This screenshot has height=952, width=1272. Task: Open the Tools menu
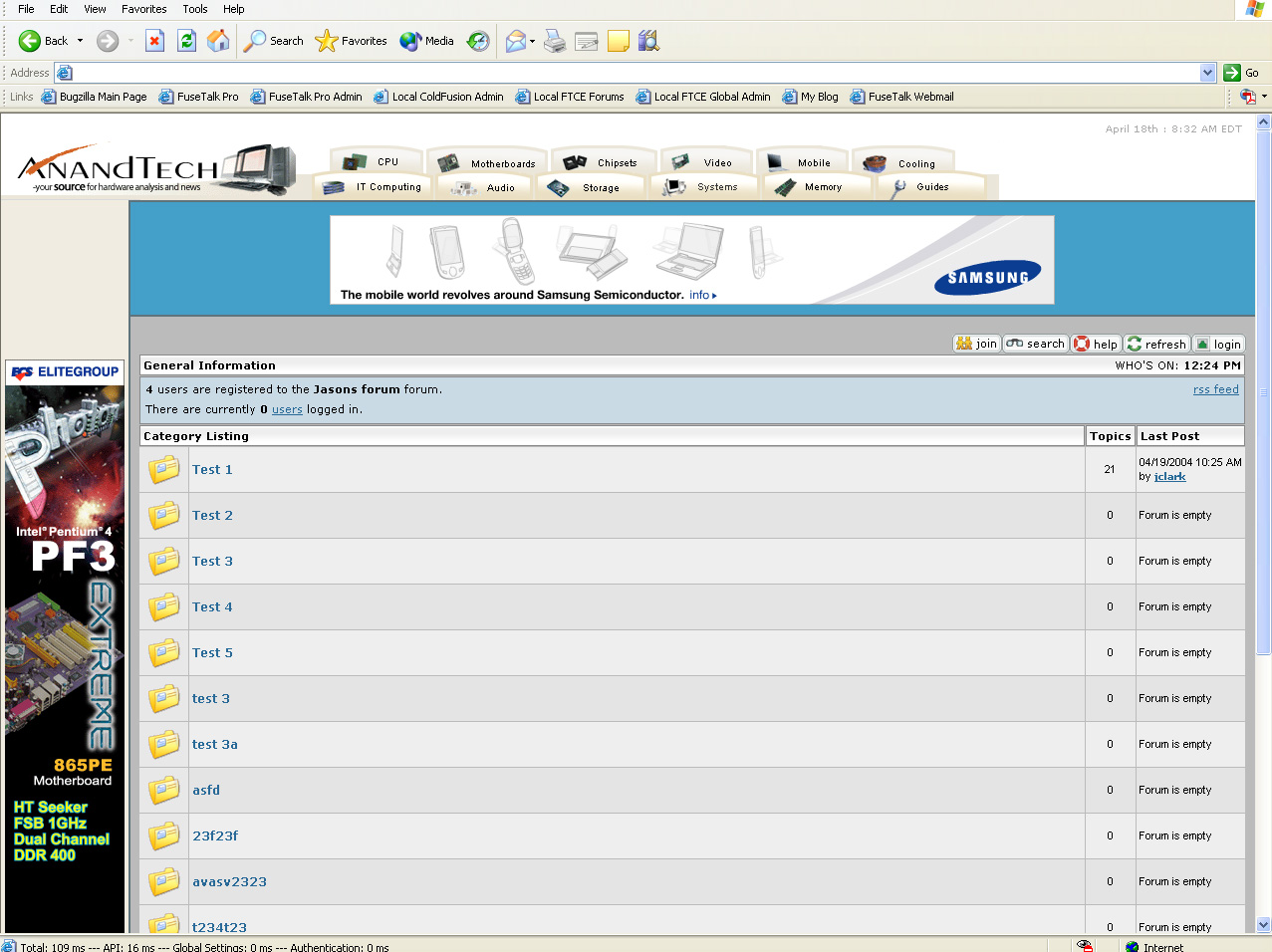click(x=195, y=9)
